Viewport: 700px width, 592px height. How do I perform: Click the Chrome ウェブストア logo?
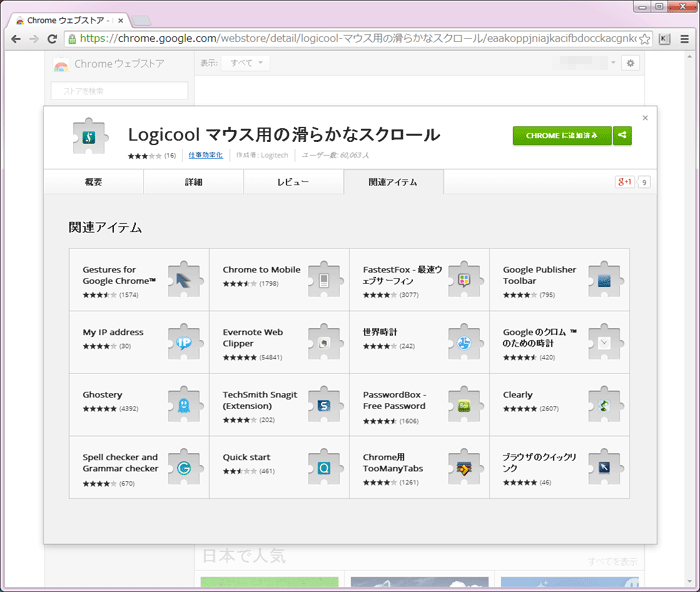point(109,64)
